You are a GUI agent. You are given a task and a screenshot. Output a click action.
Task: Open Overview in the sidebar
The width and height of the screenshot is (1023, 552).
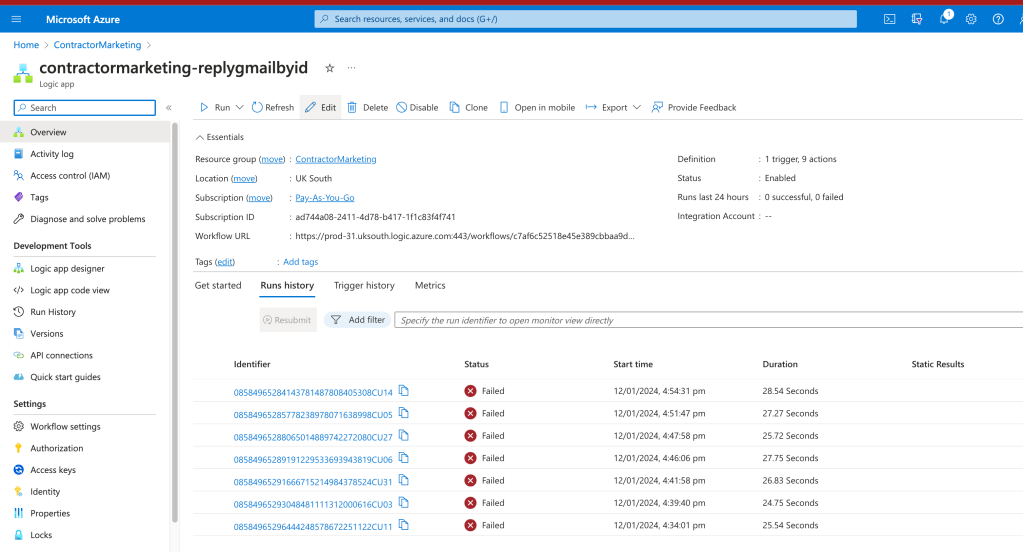[85, 132]
